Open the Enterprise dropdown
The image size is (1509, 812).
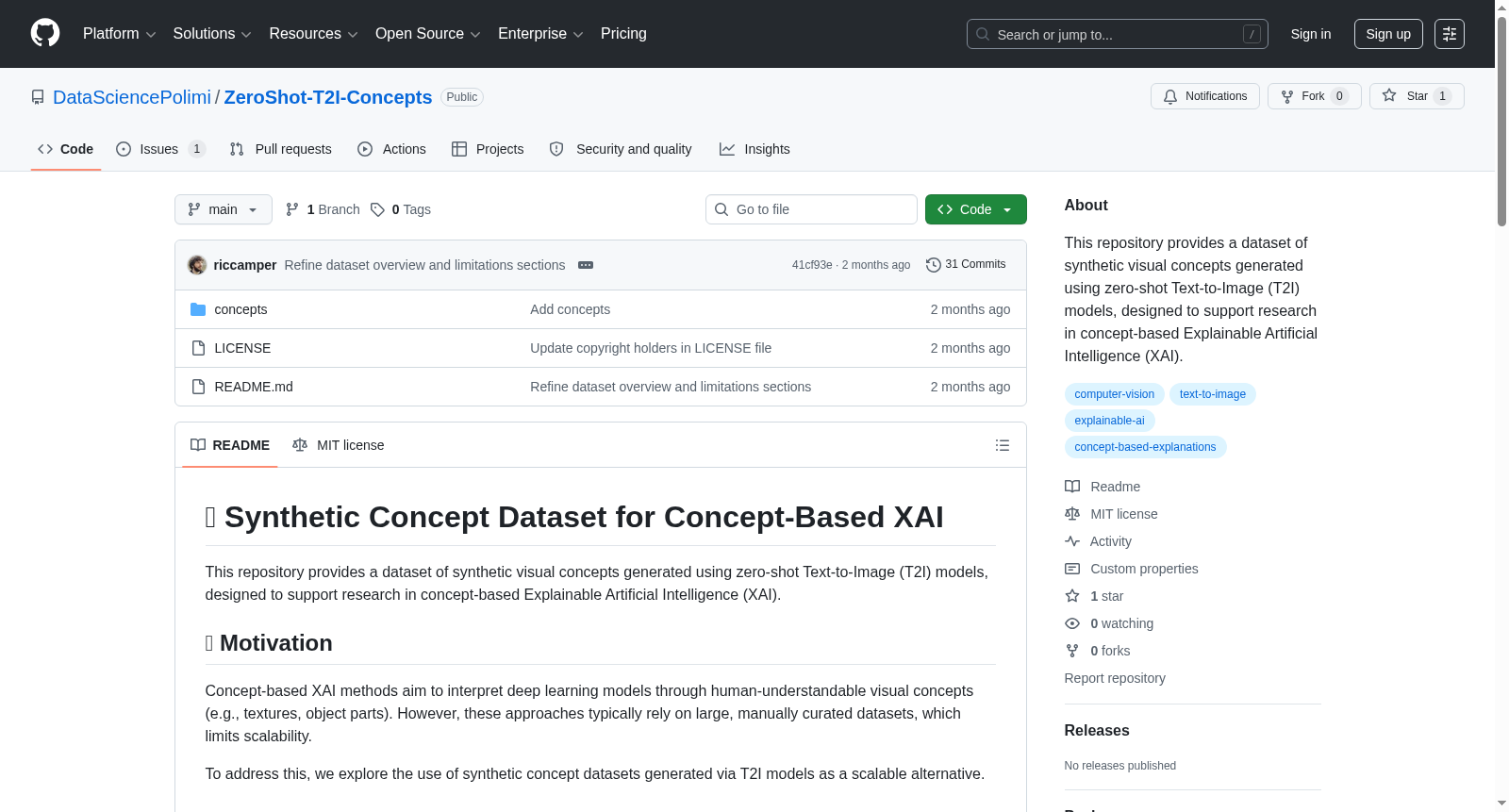pyautogui.click(x=540, y=34)
